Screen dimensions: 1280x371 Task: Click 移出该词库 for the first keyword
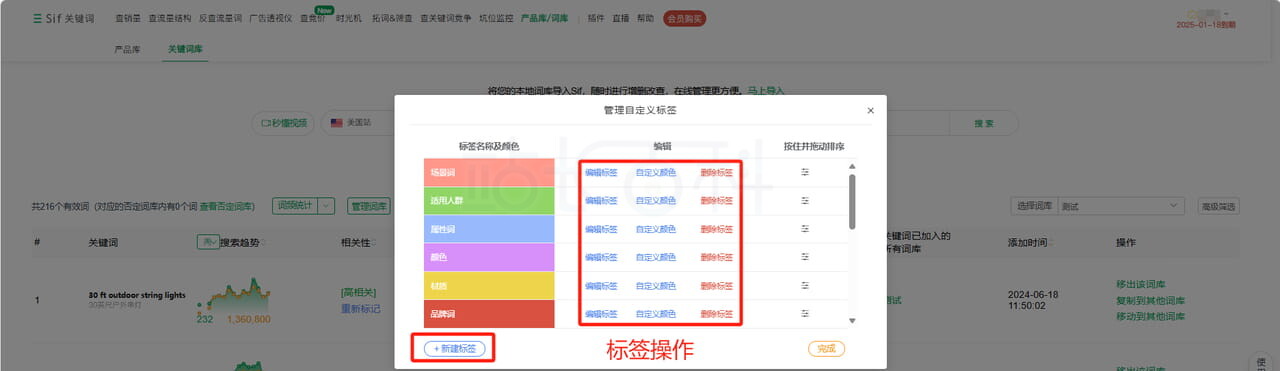point(1141,284)
